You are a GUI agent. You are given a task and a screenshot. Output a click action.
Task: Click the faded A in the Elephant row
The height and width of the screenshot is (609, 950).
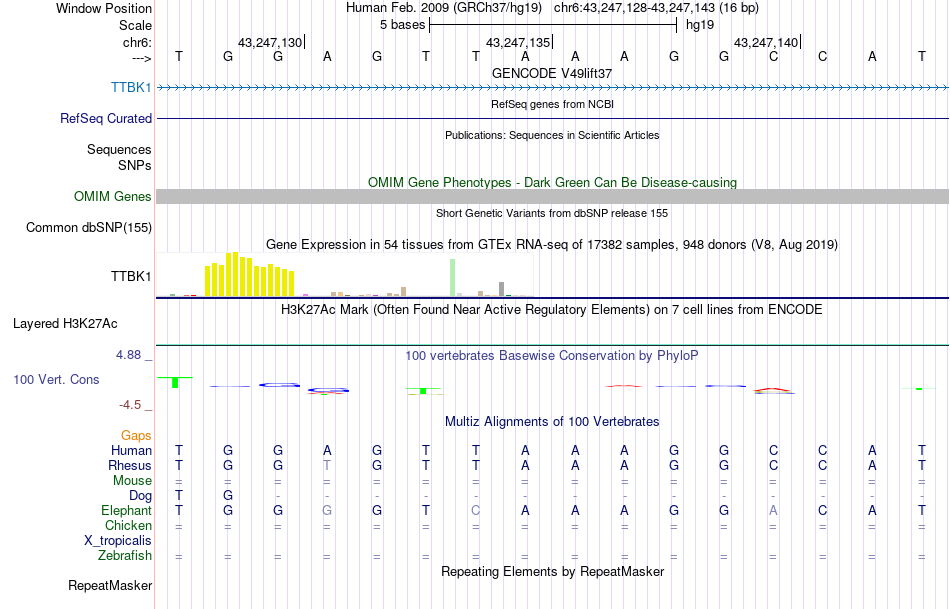point(773,510)
